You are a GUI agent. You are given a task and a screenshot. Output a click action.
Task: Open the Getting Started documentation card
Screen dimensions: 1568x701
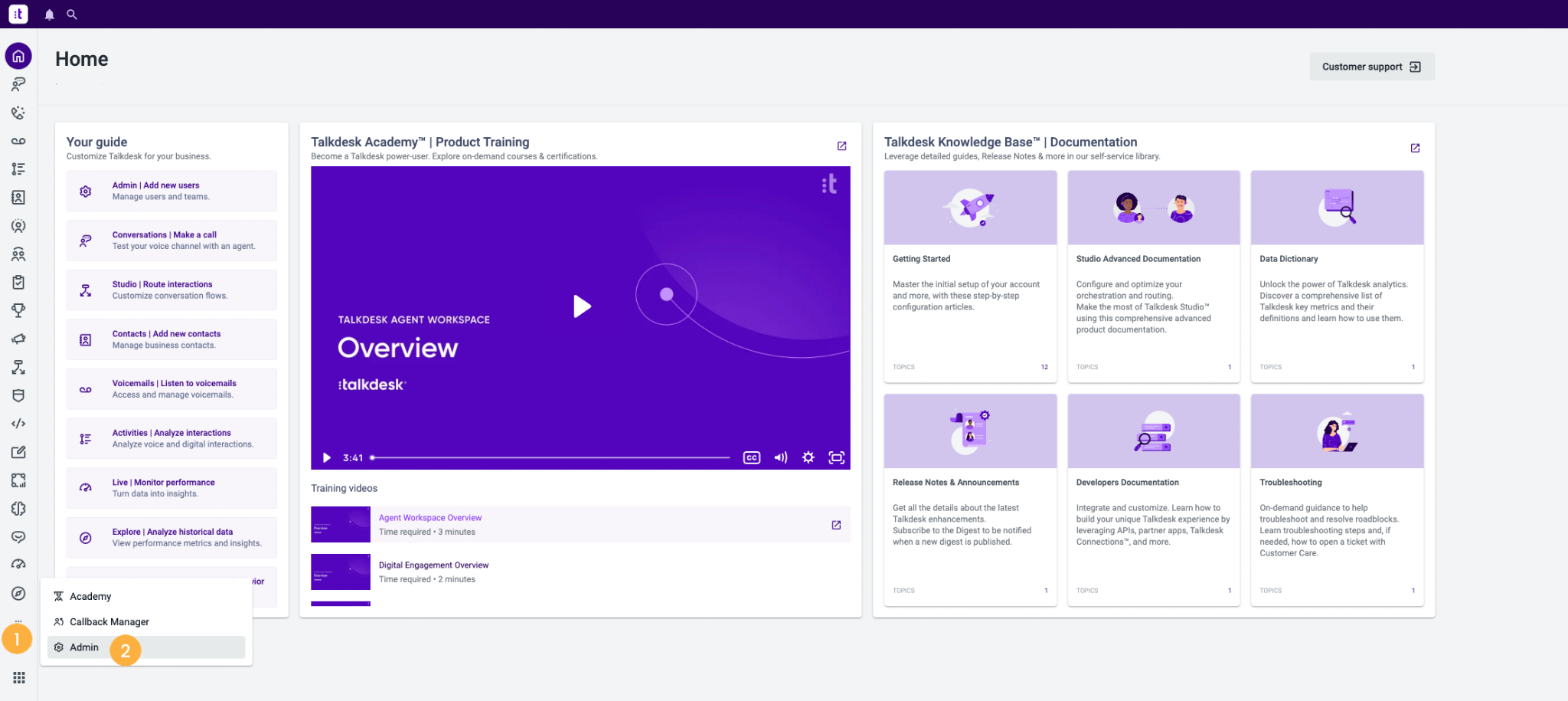tap(970, 276)
